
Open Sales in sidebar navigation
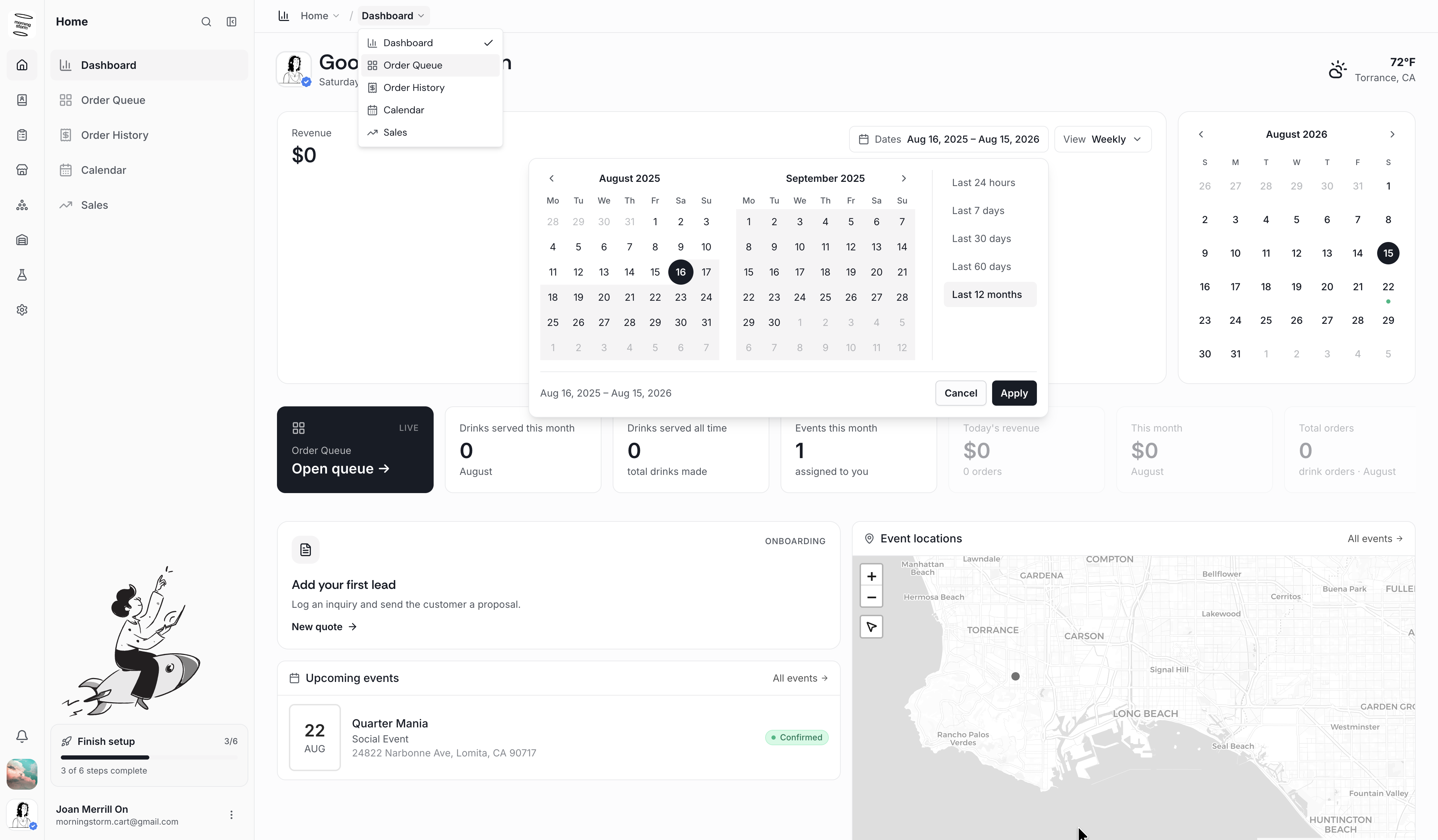pos(150,205)
